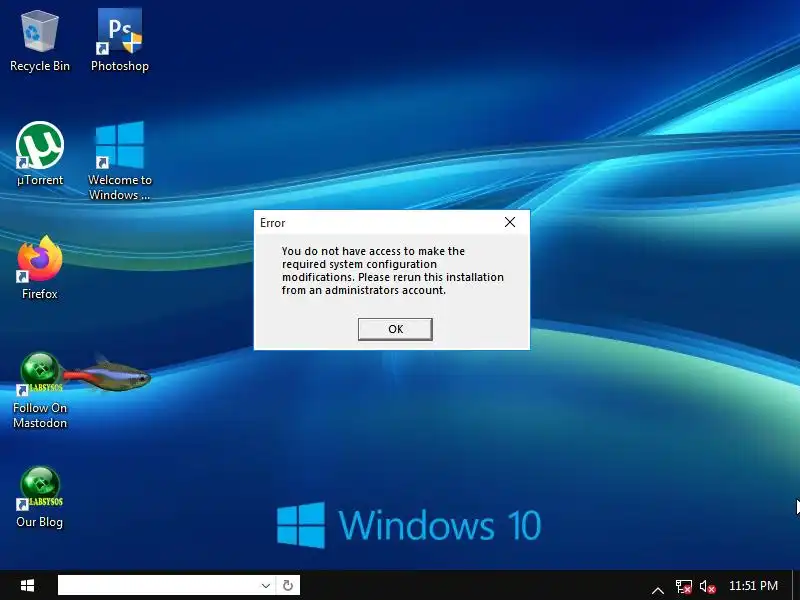Select the Photoshop desktop shortcut
The image size is (800, 600).
(x=119, y=42)
